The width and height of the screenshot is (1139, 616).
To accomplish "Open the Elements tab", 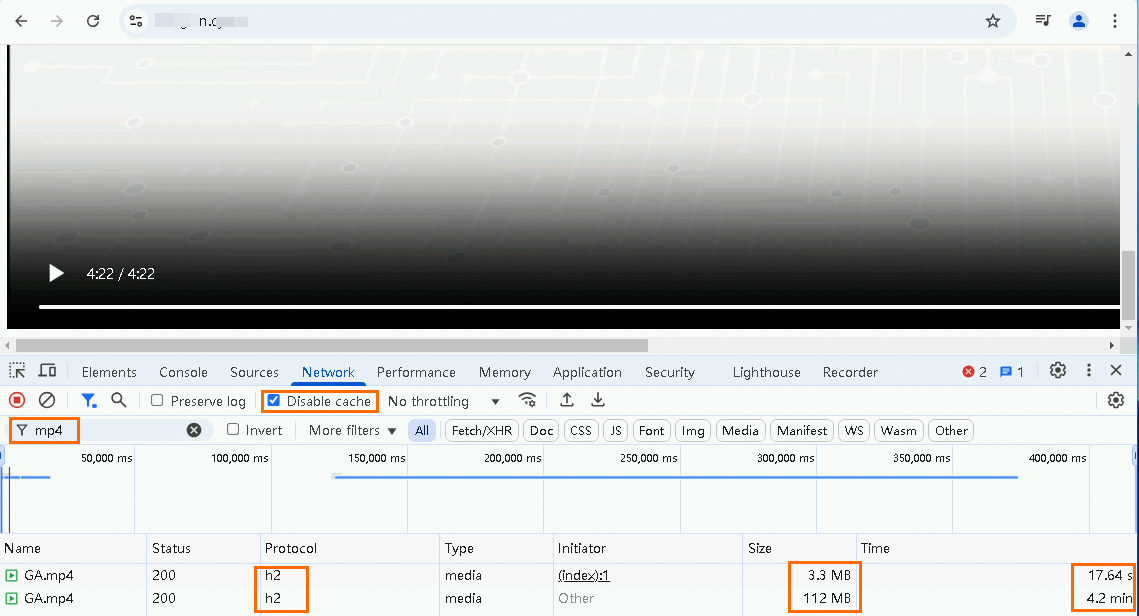I will pos(109,372).
